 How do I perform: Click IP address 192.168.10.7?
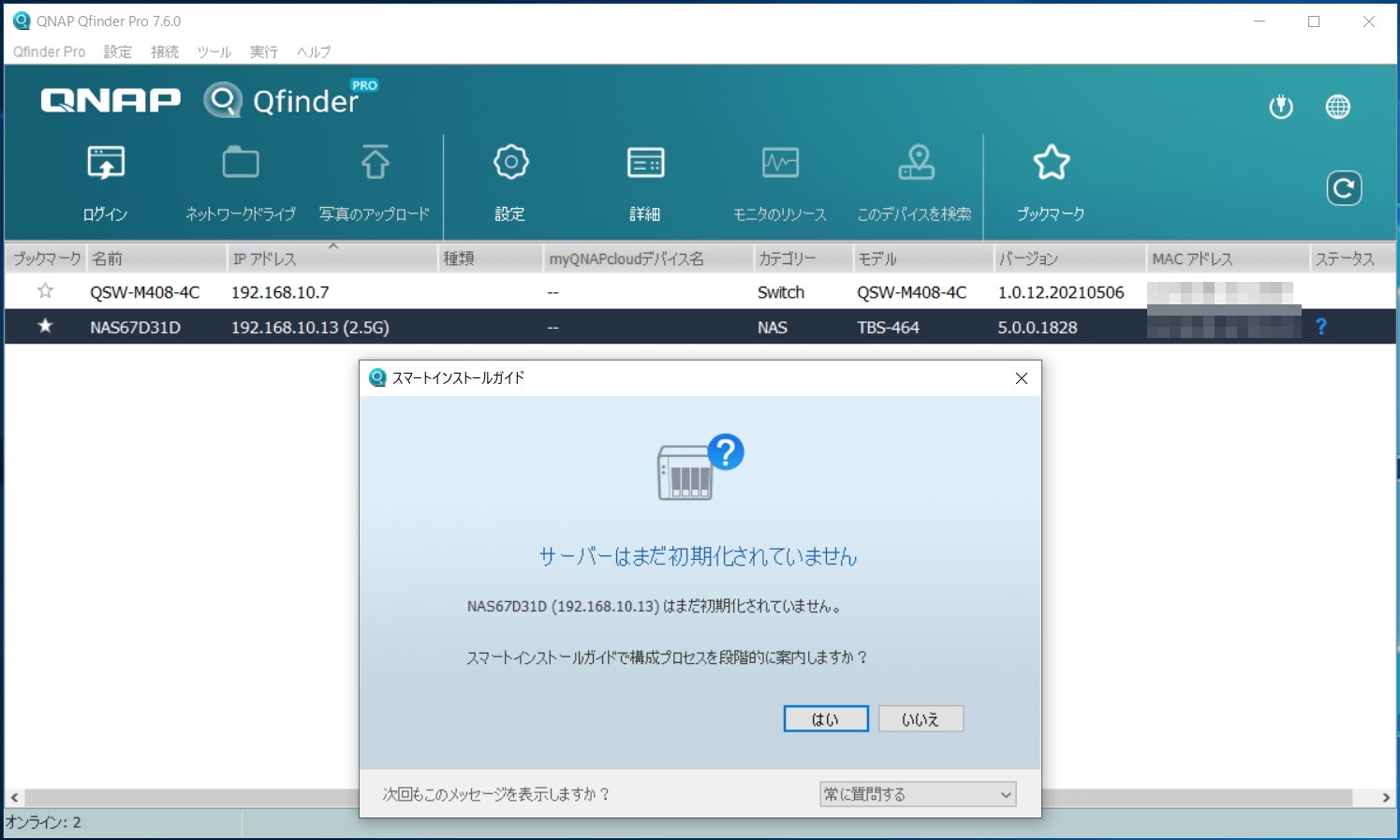pos(280,292)
